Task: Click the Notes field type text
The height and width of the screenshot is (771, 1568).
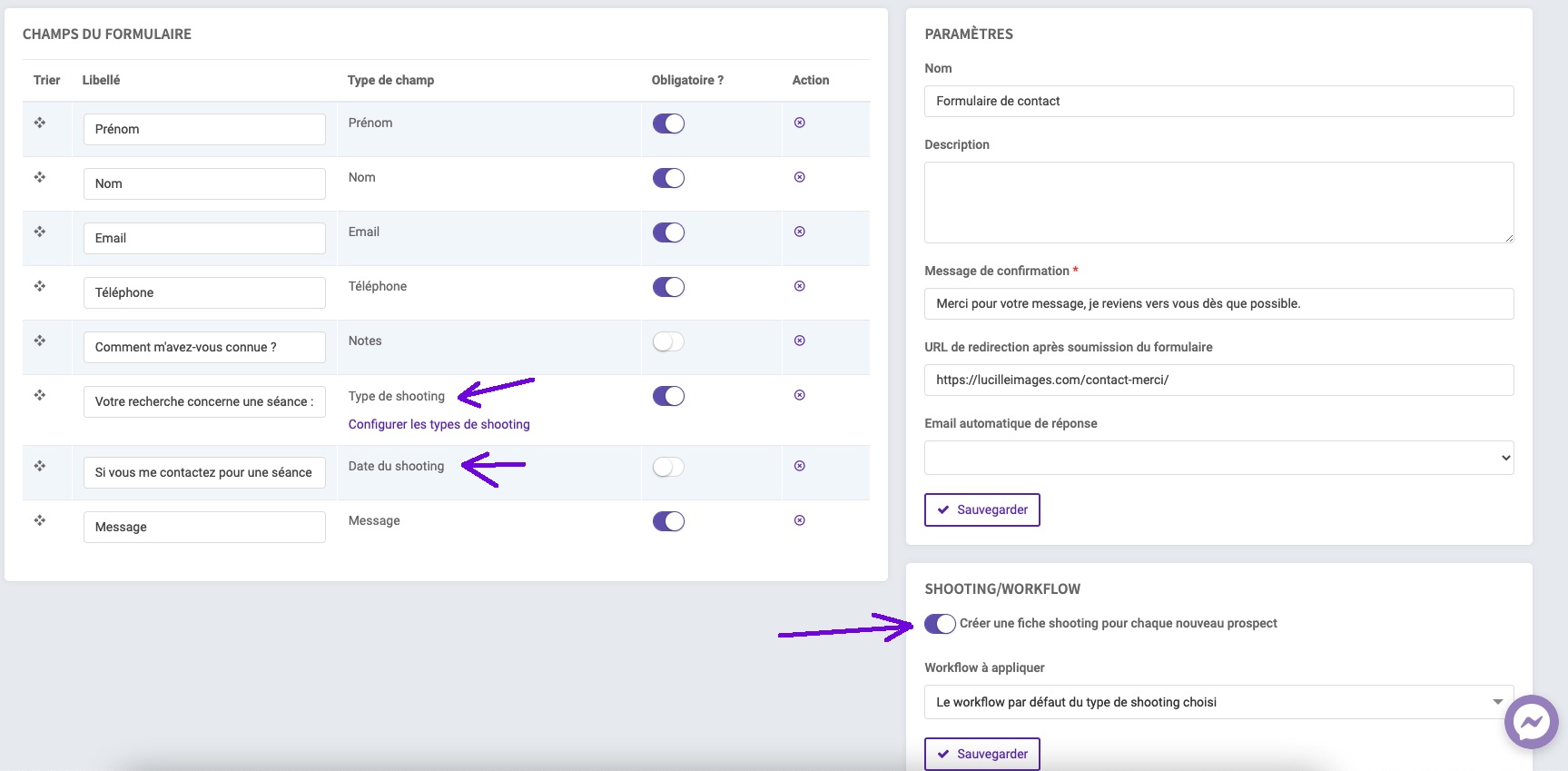Action: (x=365, y=341)
